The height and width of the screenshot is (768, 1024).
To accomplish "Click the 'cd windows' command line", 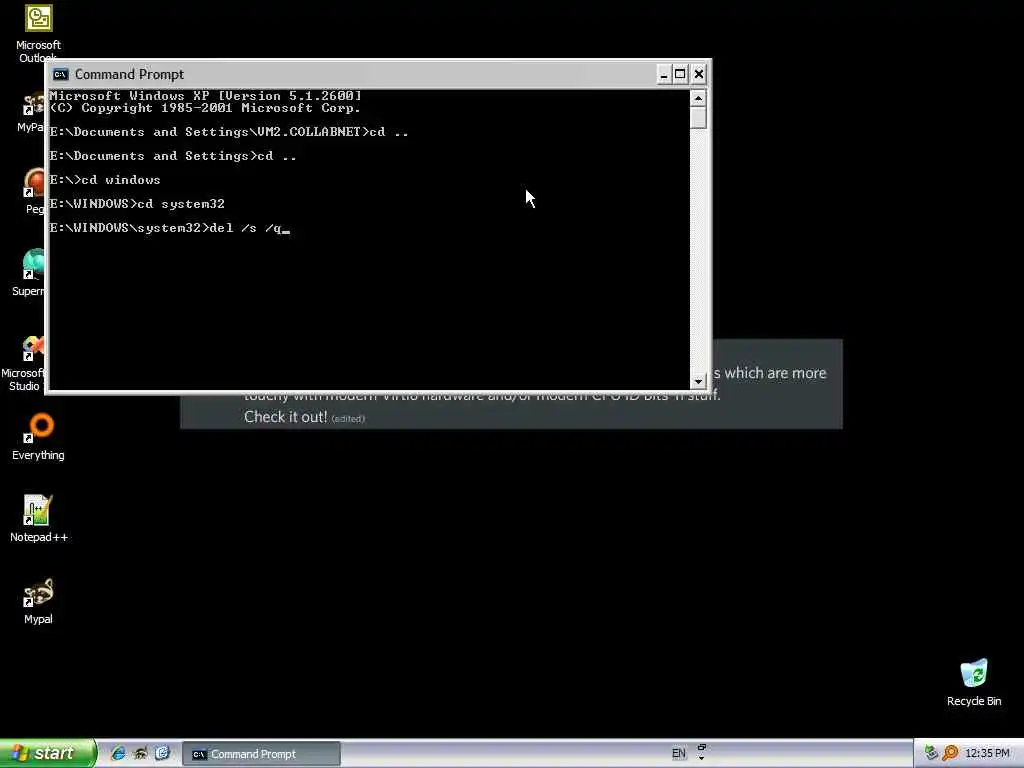I will [105, 180].
